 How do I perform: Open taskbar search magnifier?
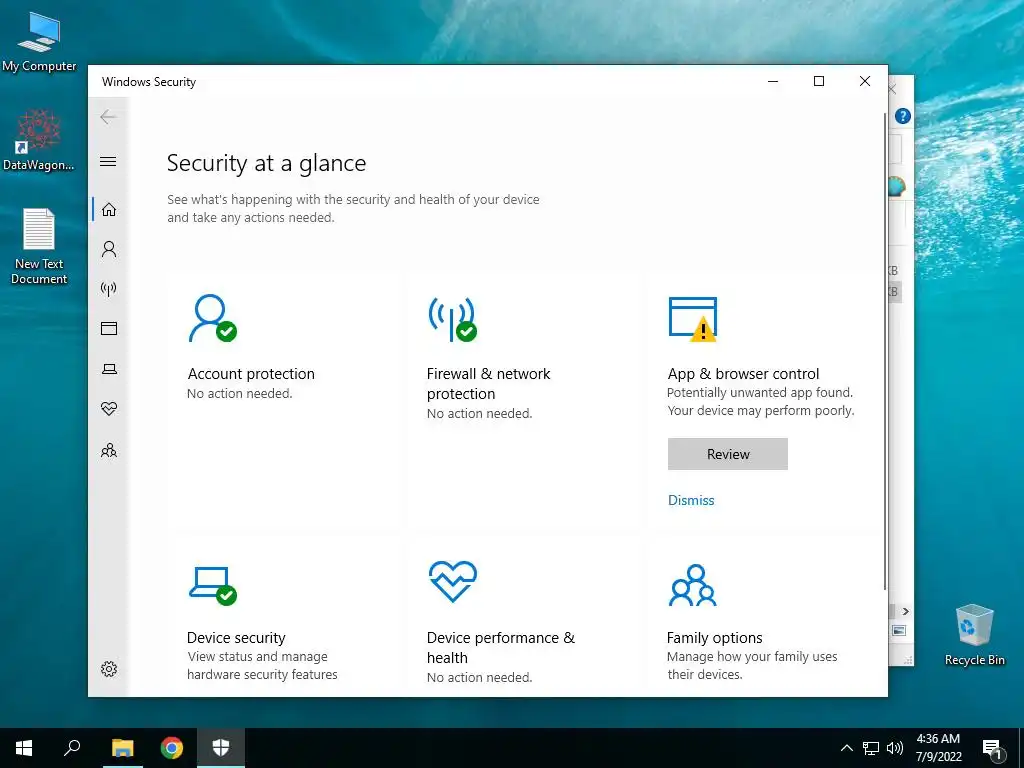[x=72, y=748]
